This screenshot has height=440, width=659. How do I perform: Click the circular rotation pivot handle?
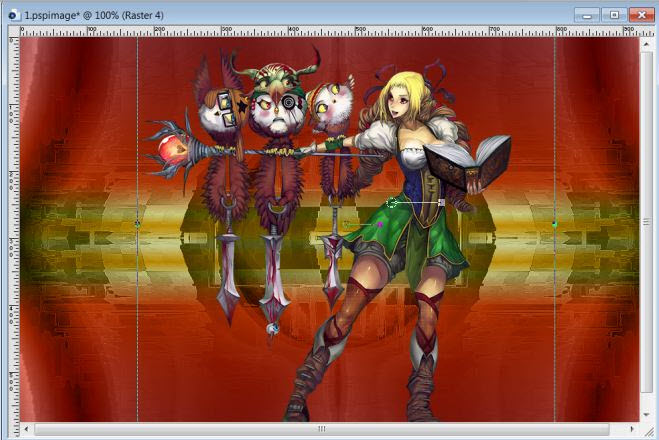pos(392,203)
